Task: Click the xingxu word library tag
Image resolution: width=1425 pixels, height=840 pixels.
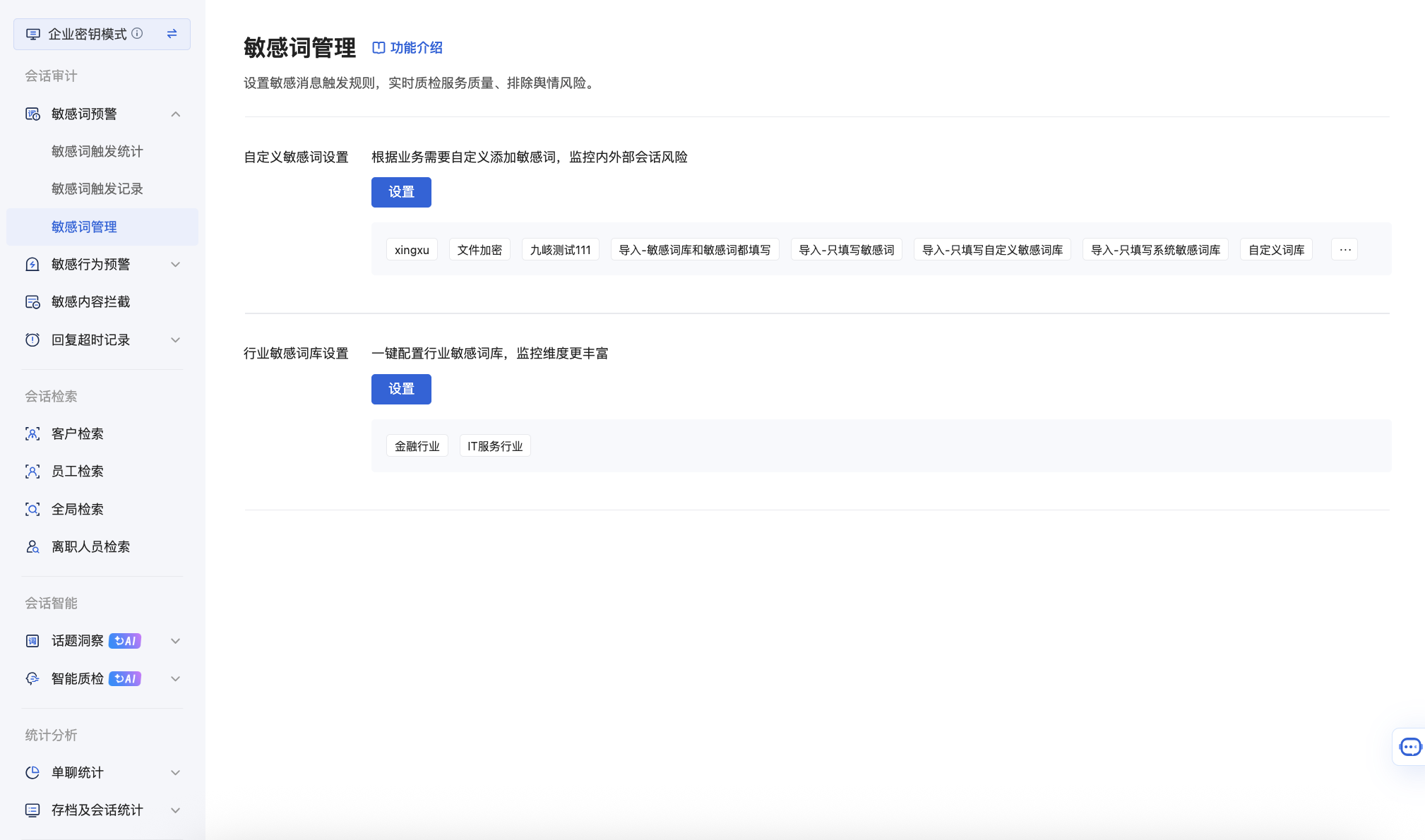Action: tap(412, 249)
